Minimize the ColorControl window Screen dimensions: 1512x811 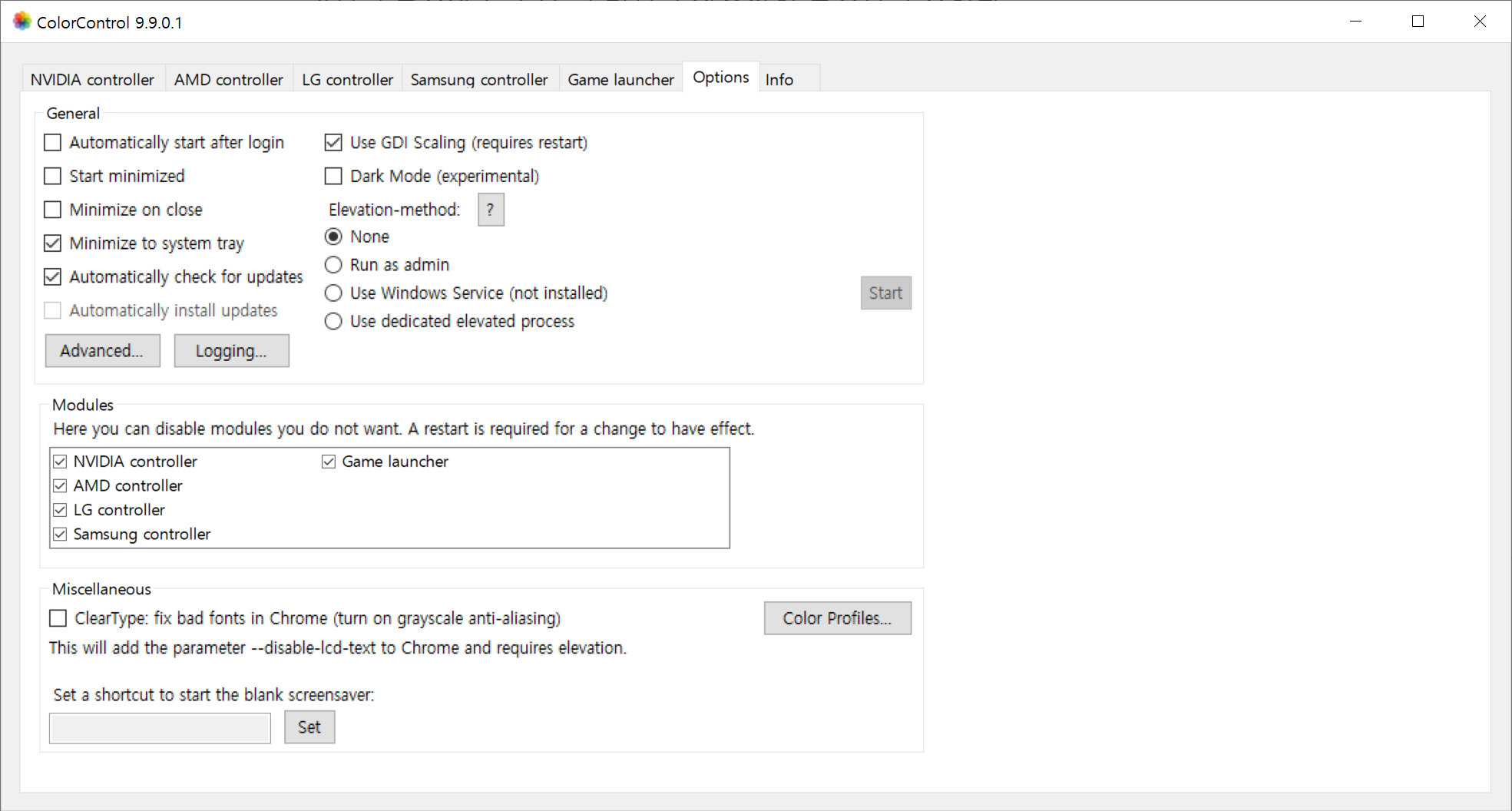click(x=1356, y=22)
